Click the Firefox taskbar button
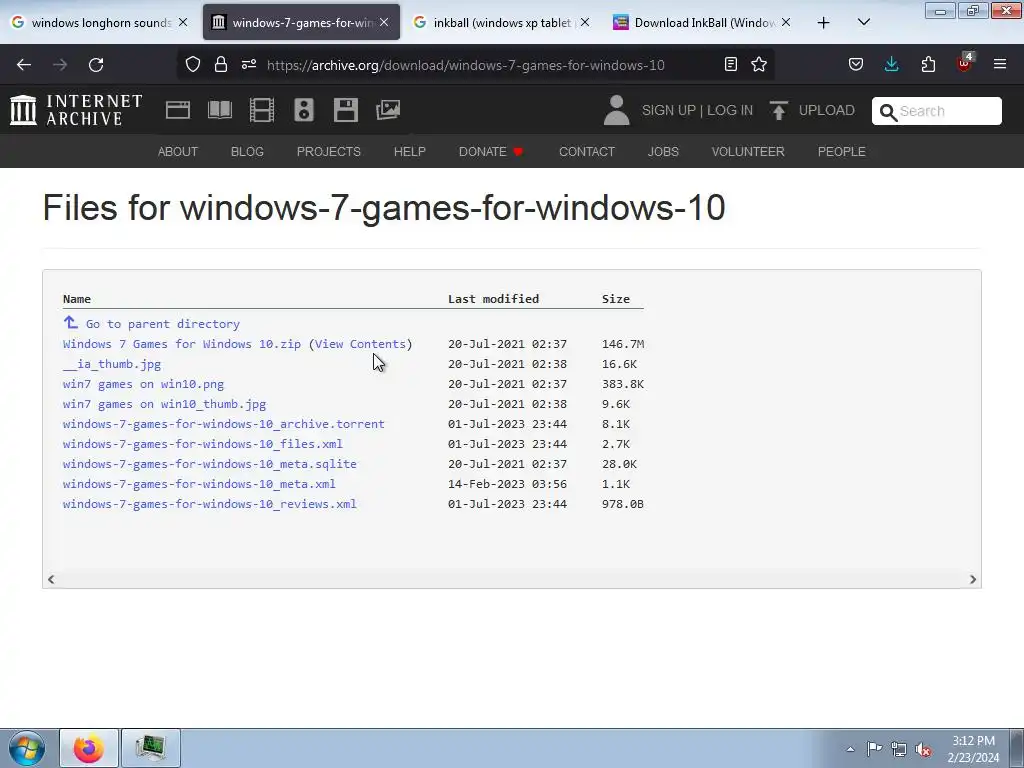1024x768 pixels. (x=89, y=748)
